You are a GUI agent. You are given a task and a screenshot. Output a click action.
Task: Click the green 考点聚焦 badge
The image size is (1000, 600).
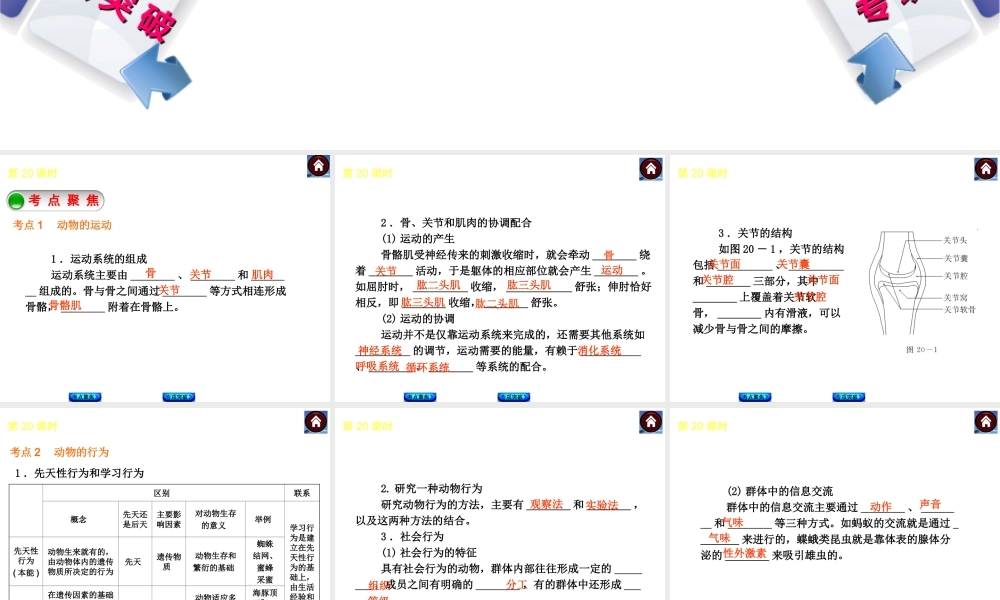pyautogui.click(x=55, y=201)
